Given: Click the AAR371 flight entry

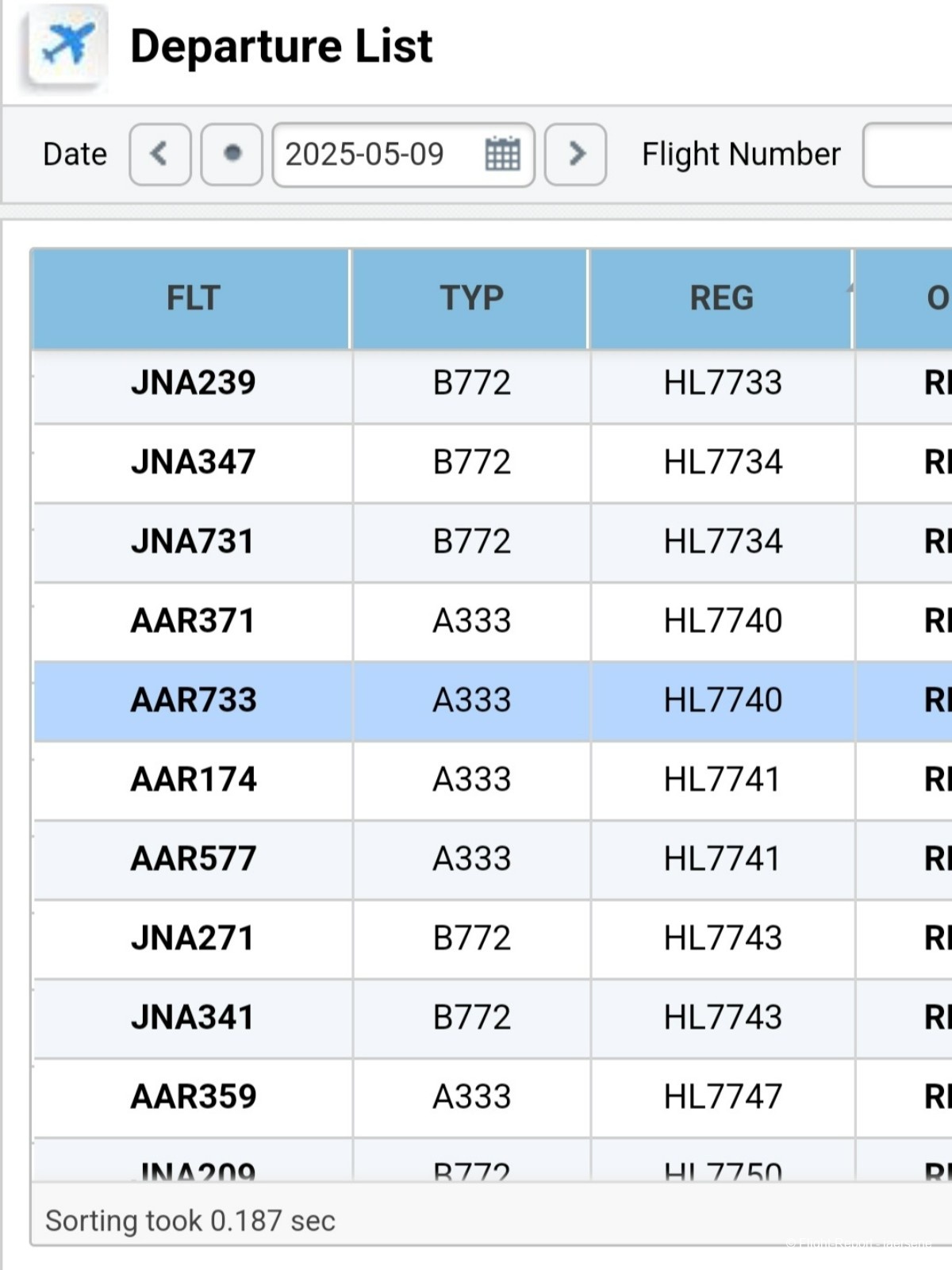Looking at the screenshot, I should point(193,621).
